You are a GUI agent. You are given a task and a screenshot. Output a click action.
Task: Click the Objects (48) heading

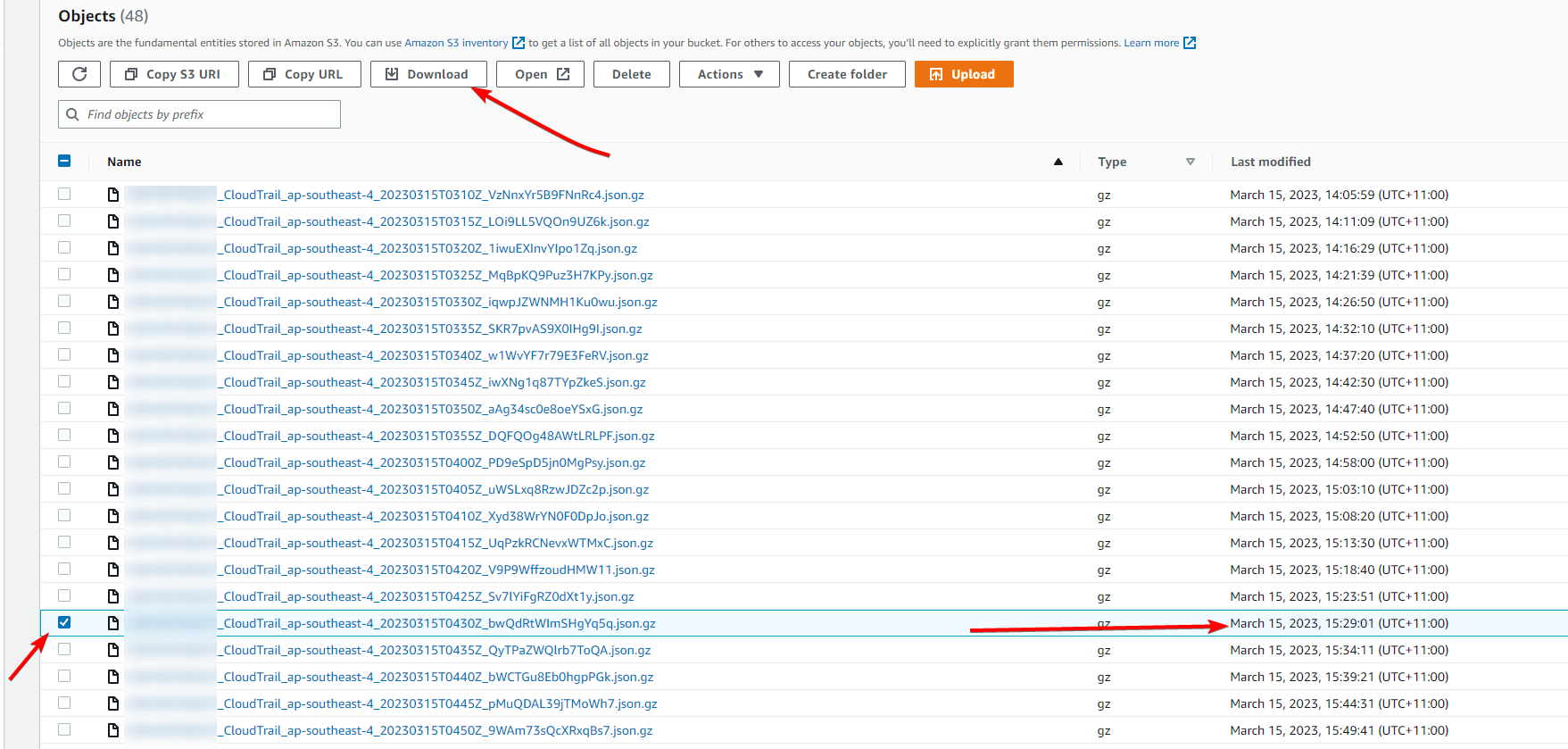pos(104,16)
